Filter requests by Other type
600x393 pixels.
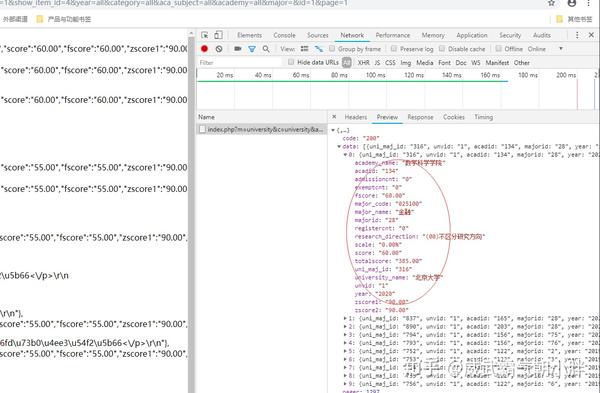[522, 62]
